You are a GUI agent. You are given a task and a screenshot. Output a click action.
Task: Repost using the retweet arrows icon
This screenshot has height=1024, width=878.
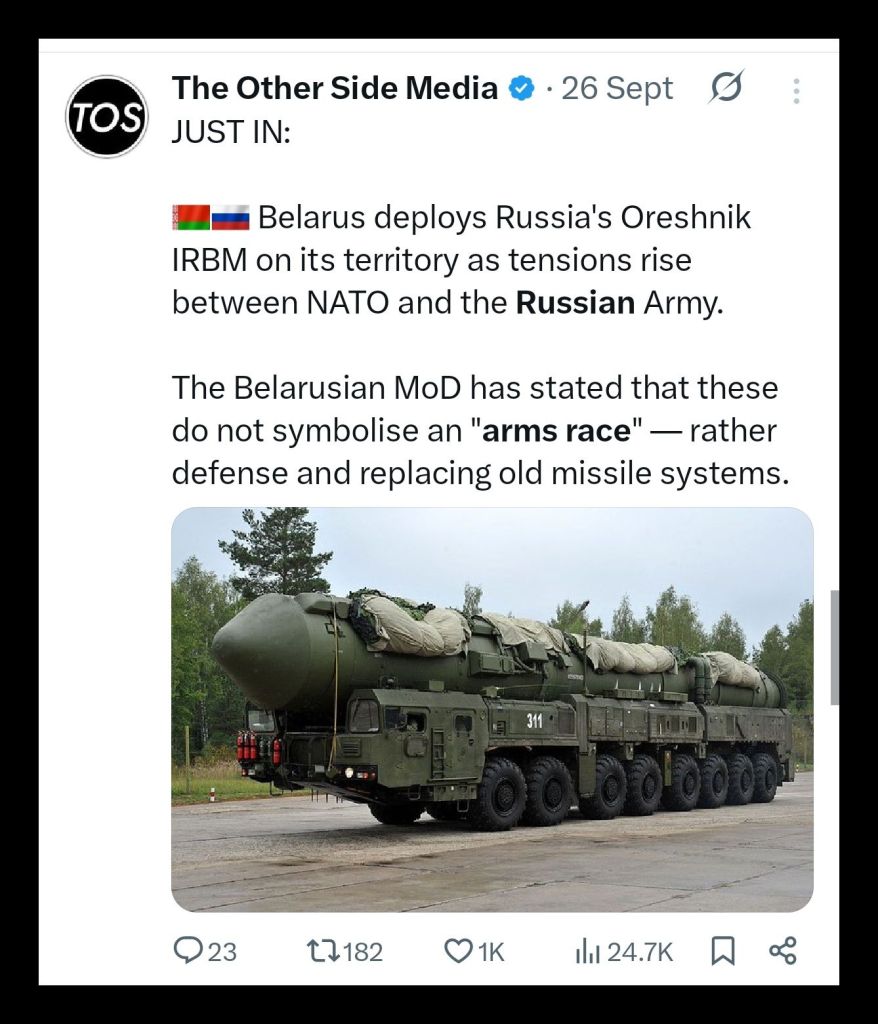coord(323,950)
